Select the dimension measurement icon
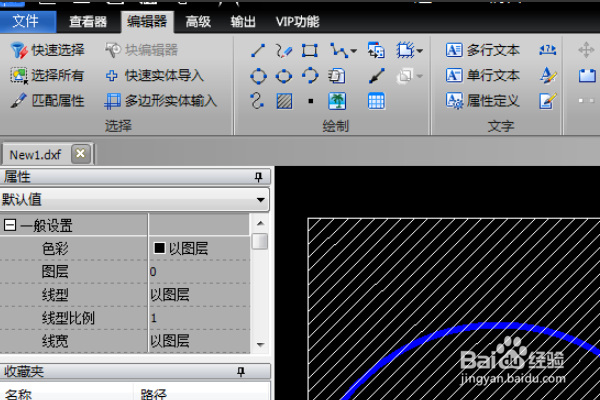This screenshot has width=600, height=400. point(548,50)
